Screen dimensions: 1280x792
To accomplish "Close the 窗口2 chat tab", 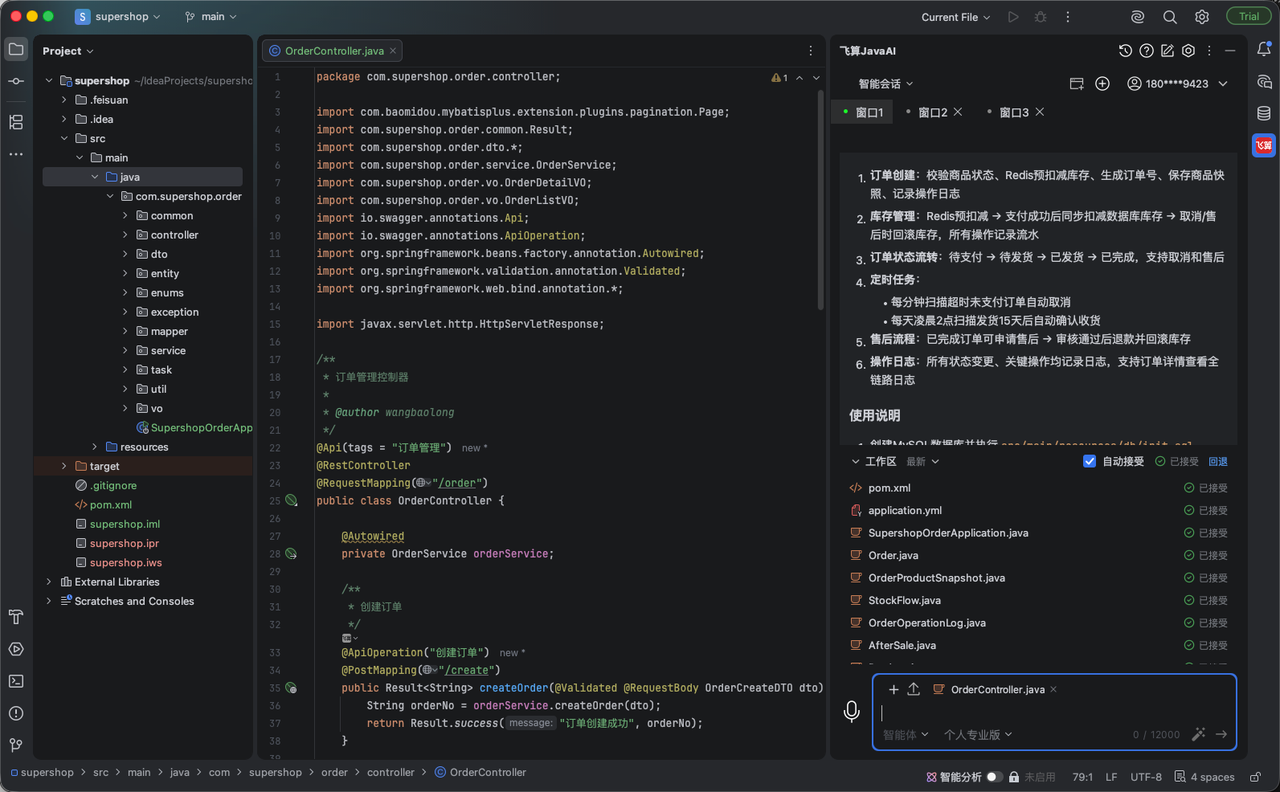I will pos(958,112).
